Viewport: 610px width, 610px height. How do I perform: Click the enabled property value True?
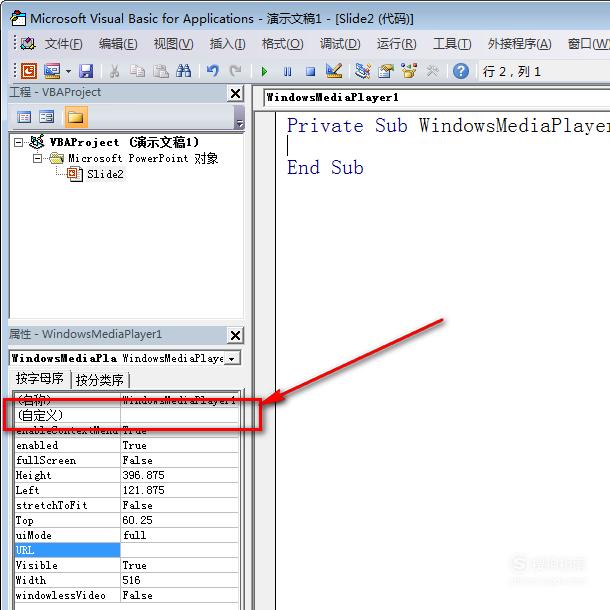pos(179,445)
